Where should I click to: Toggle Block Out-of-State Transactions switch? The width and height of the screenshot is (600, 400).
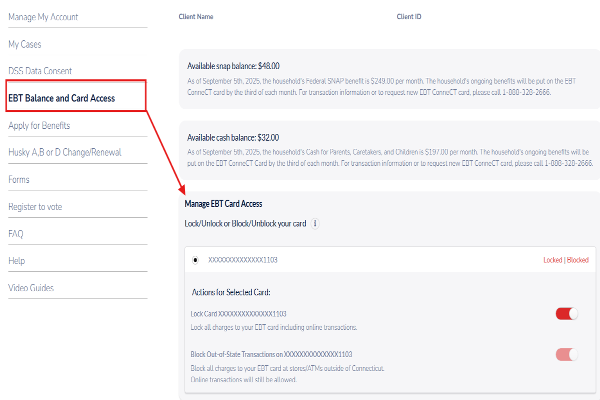(x=566, y=354)
